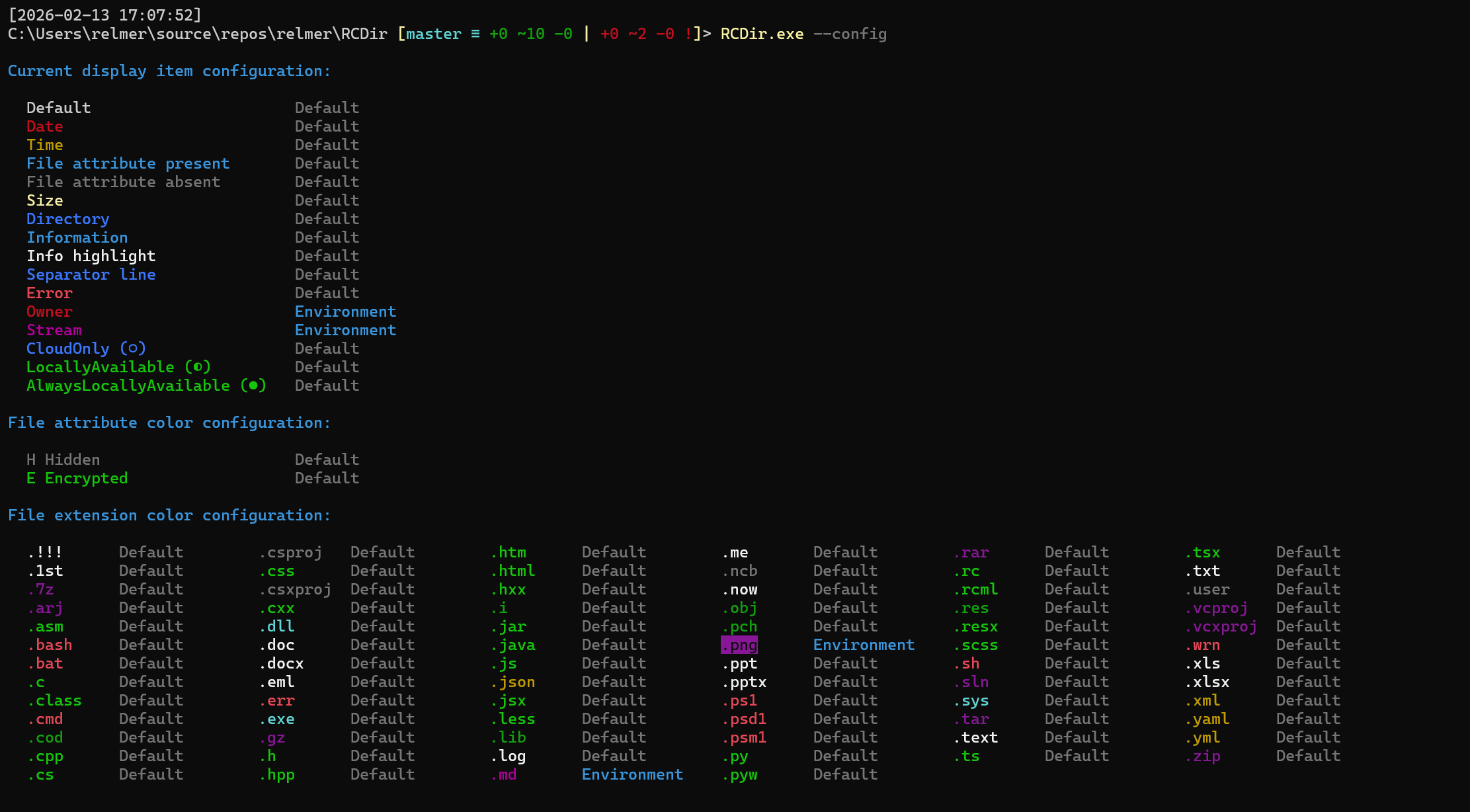Click the highlighted .png extension entry
This screenshot has height=812, width=1470.
[739, 645]
